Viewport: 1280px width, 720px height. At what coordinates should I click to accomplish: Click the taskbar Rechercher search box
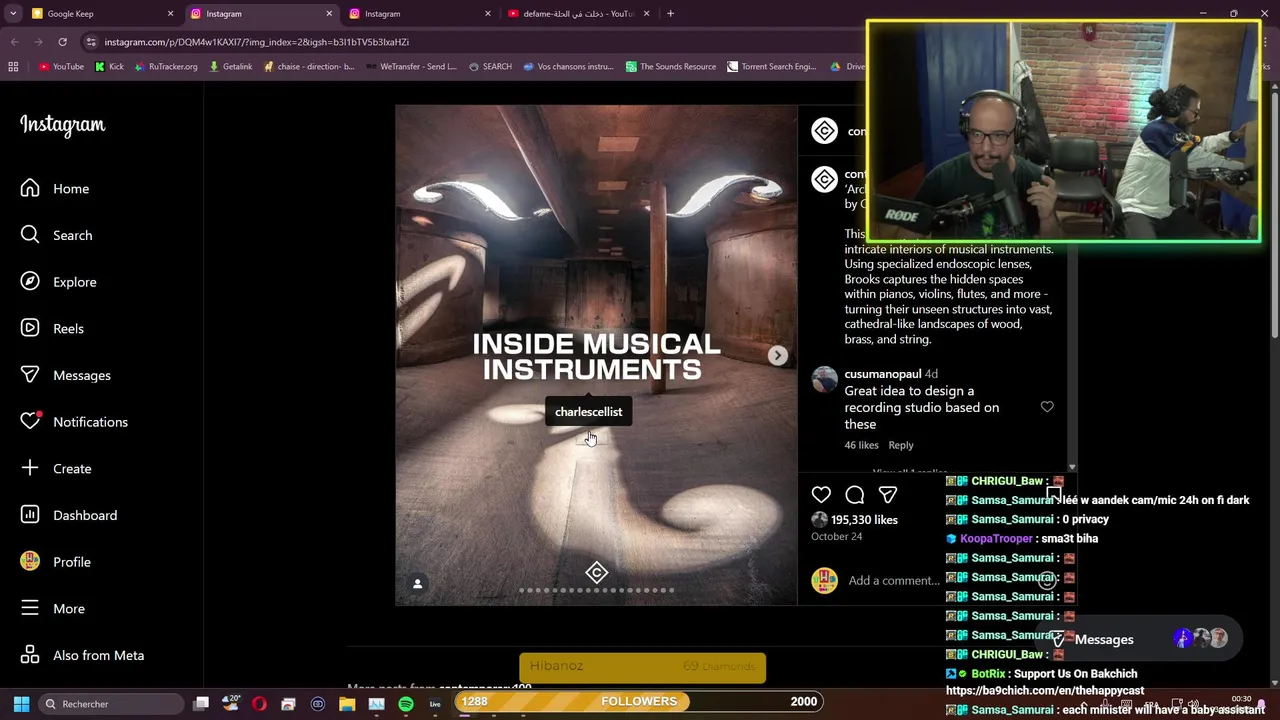[x=111, y=704]
